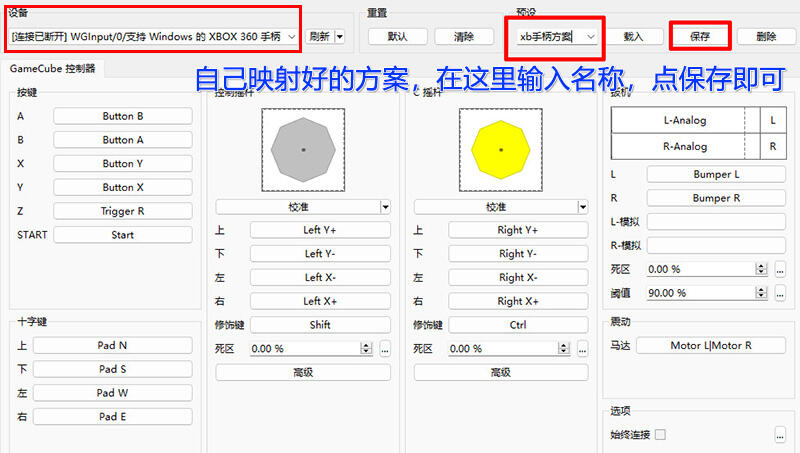Expand C-stick 校准 dropdown arrow
The image size is (800, 453).
click(x=583, y=207)
